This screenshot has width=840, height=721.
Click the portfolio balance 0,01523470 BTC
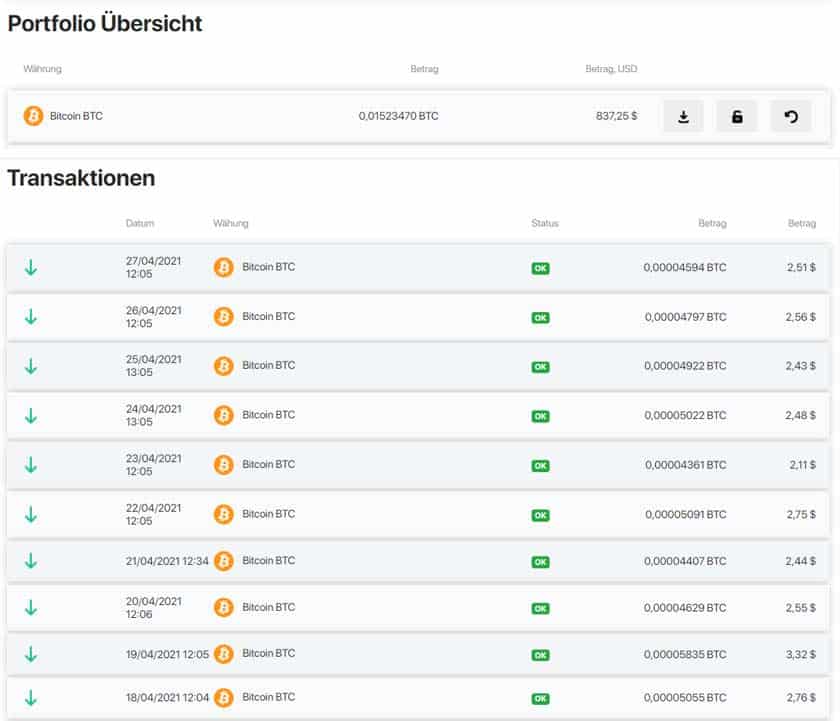(399, 116)
